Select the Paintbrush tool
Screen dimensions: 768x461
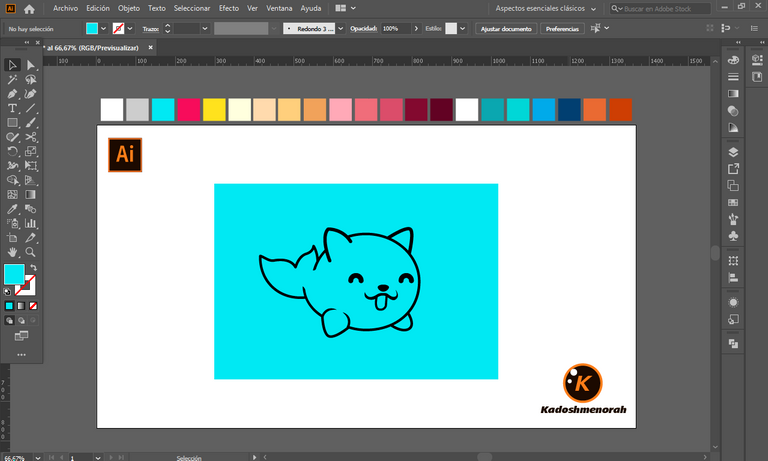pyautogui.click(x=30, y=122)
